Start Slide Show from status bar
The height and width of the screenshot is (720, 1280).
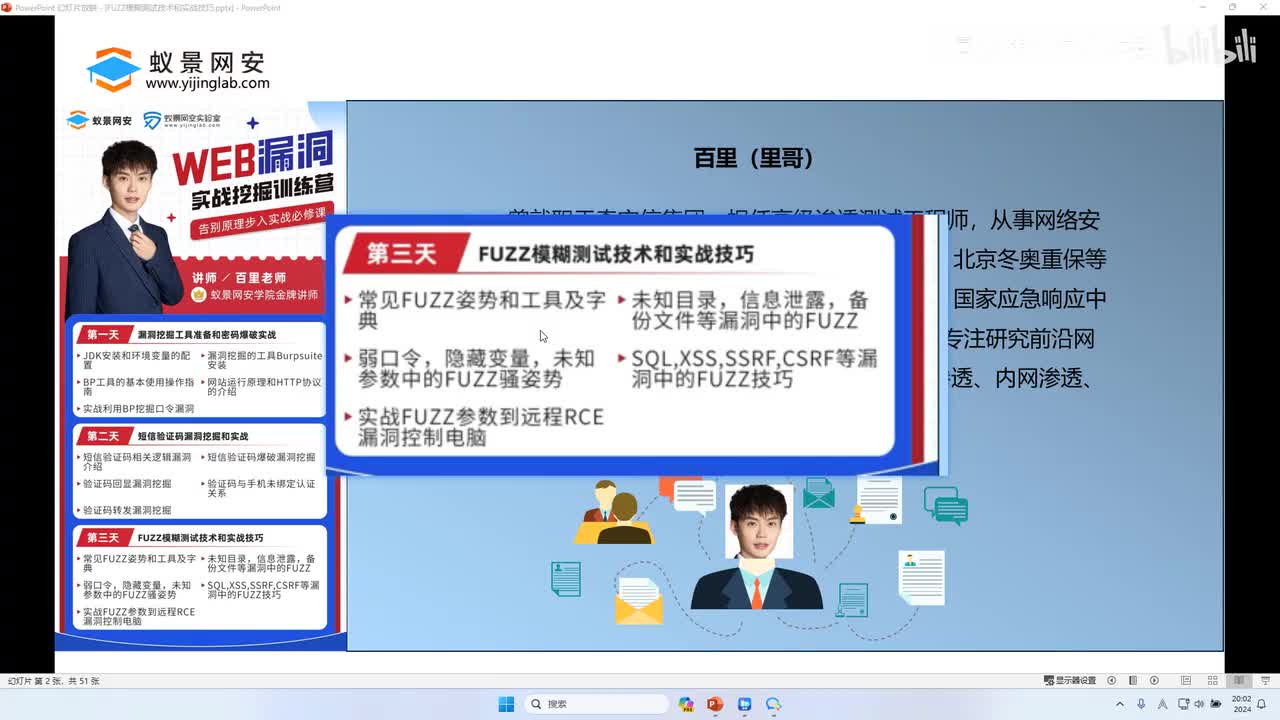click(x=1265, y=681)
